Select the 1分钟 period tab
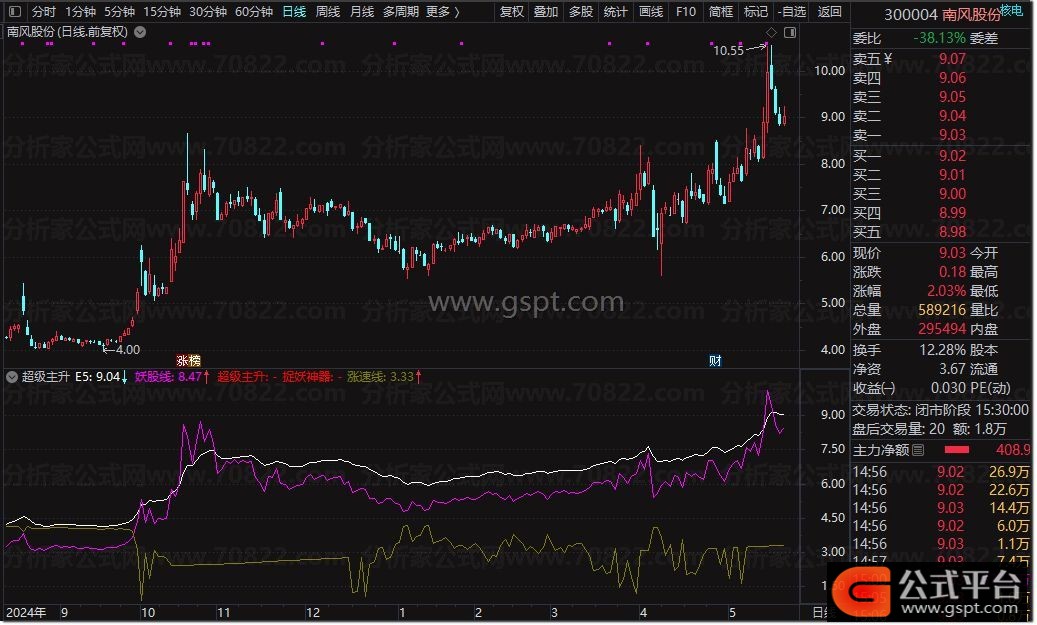The width and height of the screenshot is (1037, 625). [x=80, y=11]
